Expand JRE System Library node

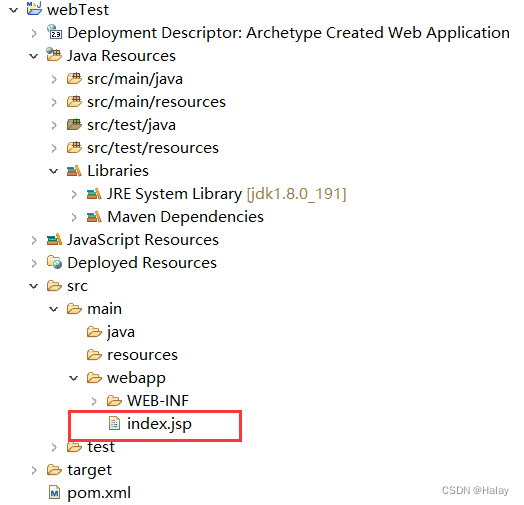click(74, 194)
